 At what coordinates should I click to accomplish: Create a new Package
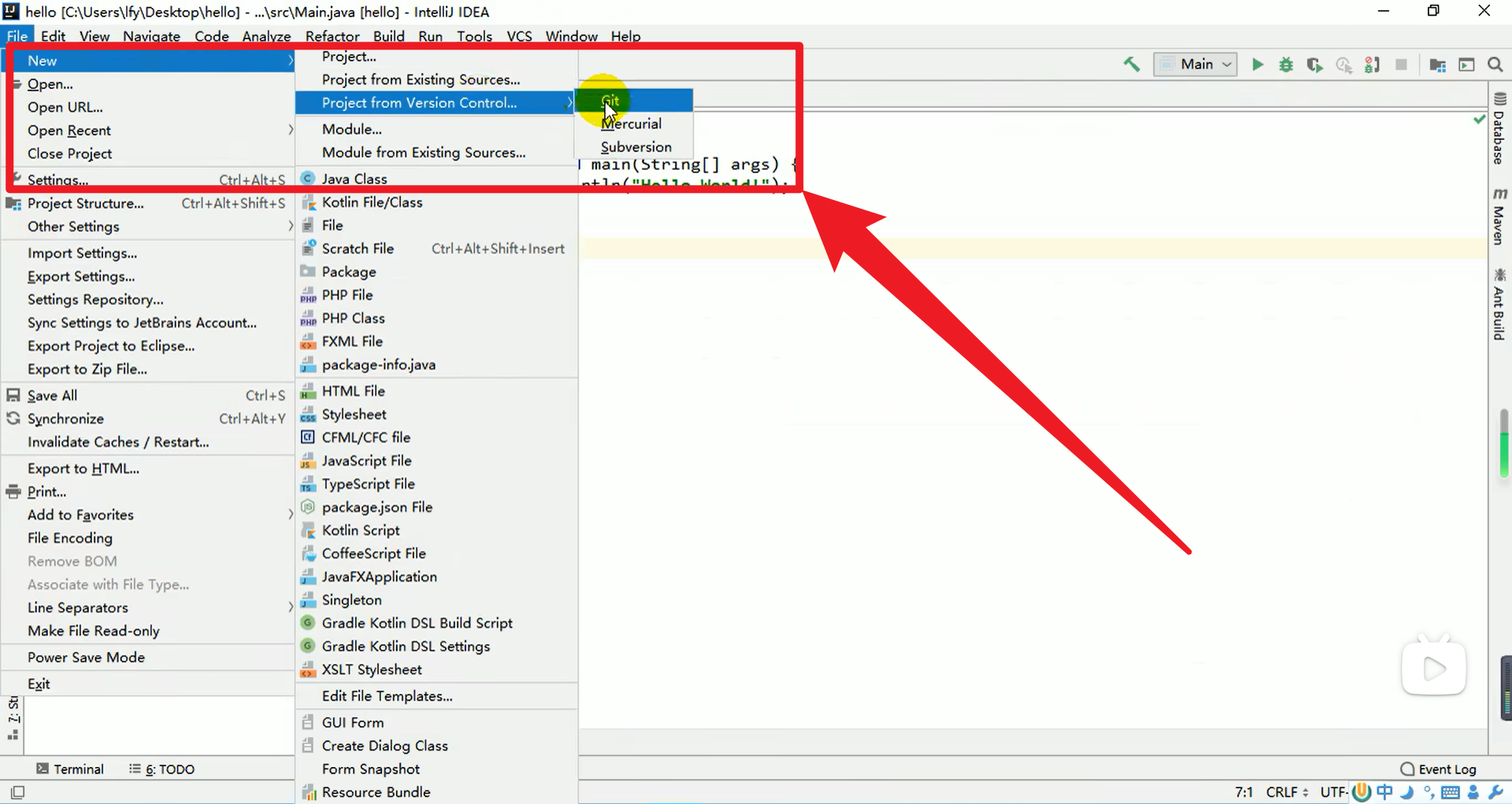pos(436,272)
